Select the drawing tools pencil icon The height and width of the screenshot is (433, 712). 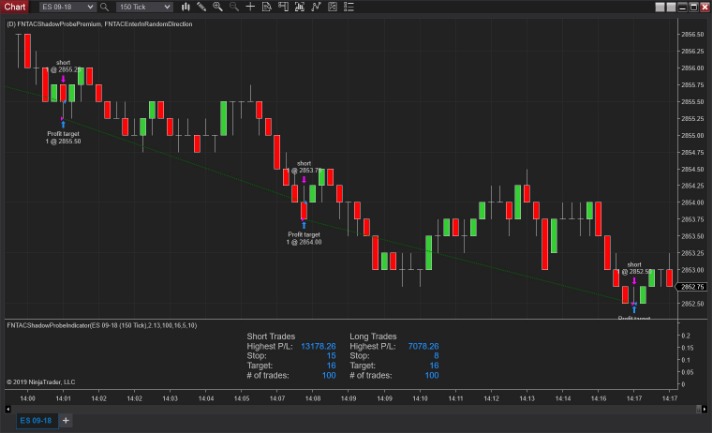click(200, 7)
